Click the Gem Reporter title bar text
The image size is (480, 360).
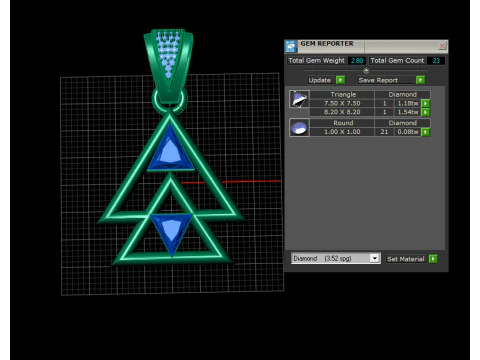[327, 44]
